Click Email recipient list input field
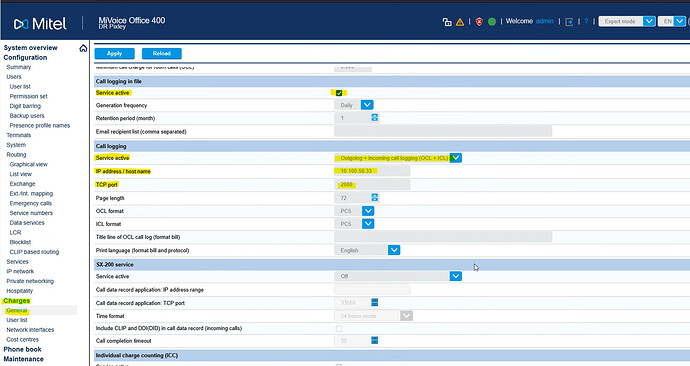 click(443, 131)
